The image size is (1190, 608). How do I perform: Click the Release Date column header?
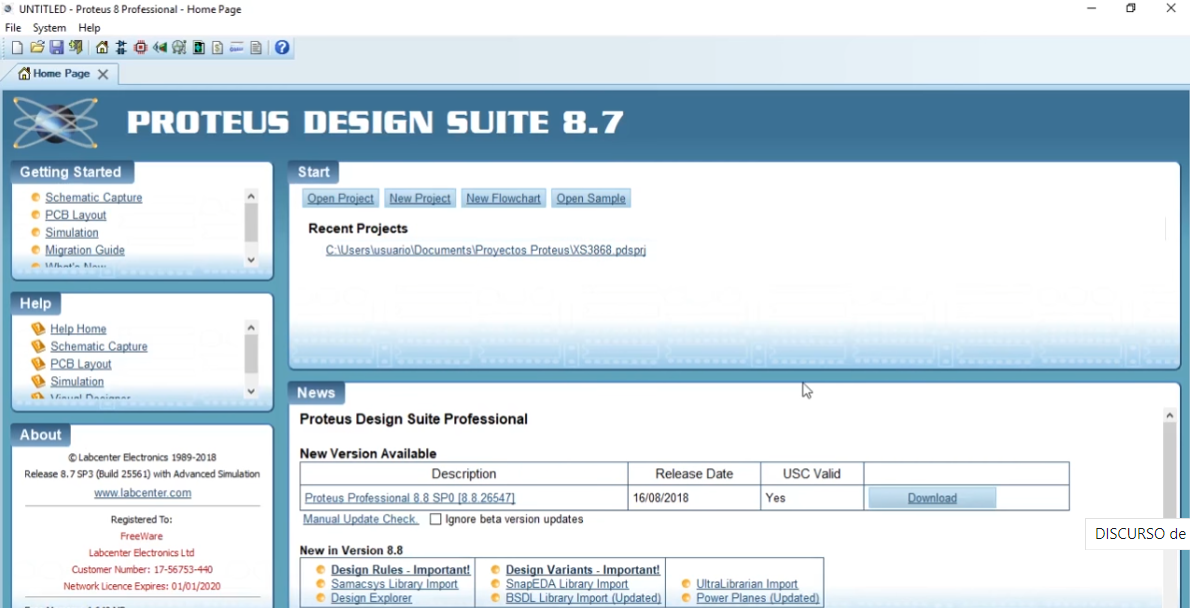tap(694, 474)
